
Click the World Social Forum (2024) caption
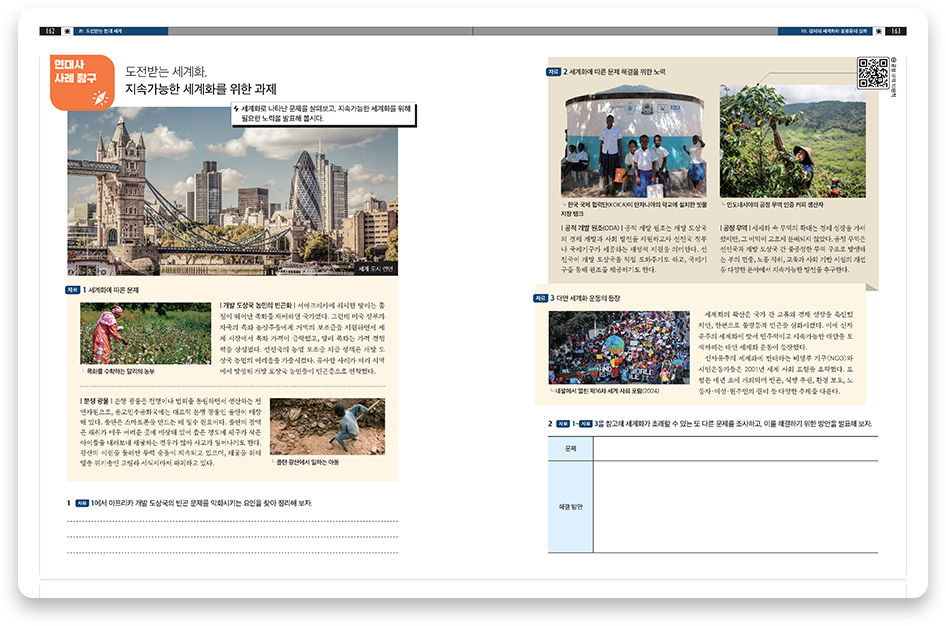click(605, 391)
